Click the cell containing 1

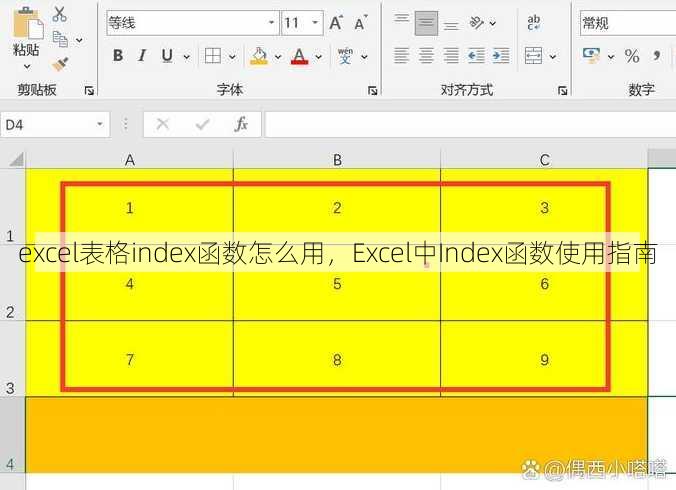point(129,207)
